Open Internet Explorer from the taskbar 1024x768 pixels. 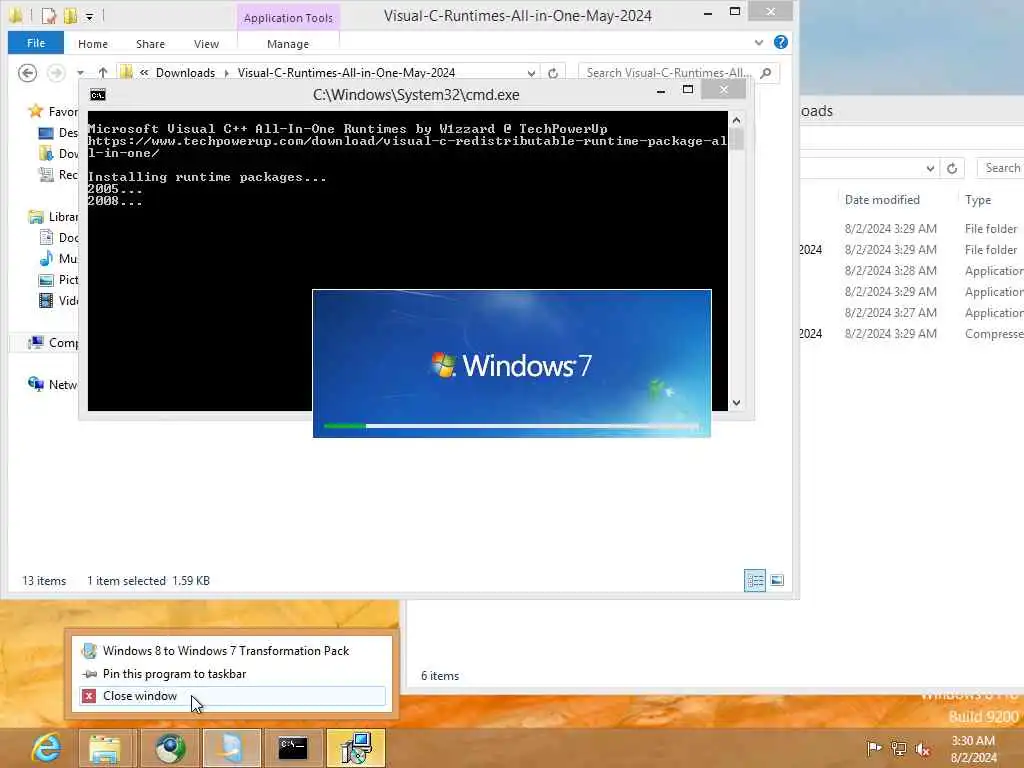(x=46, y=748)
